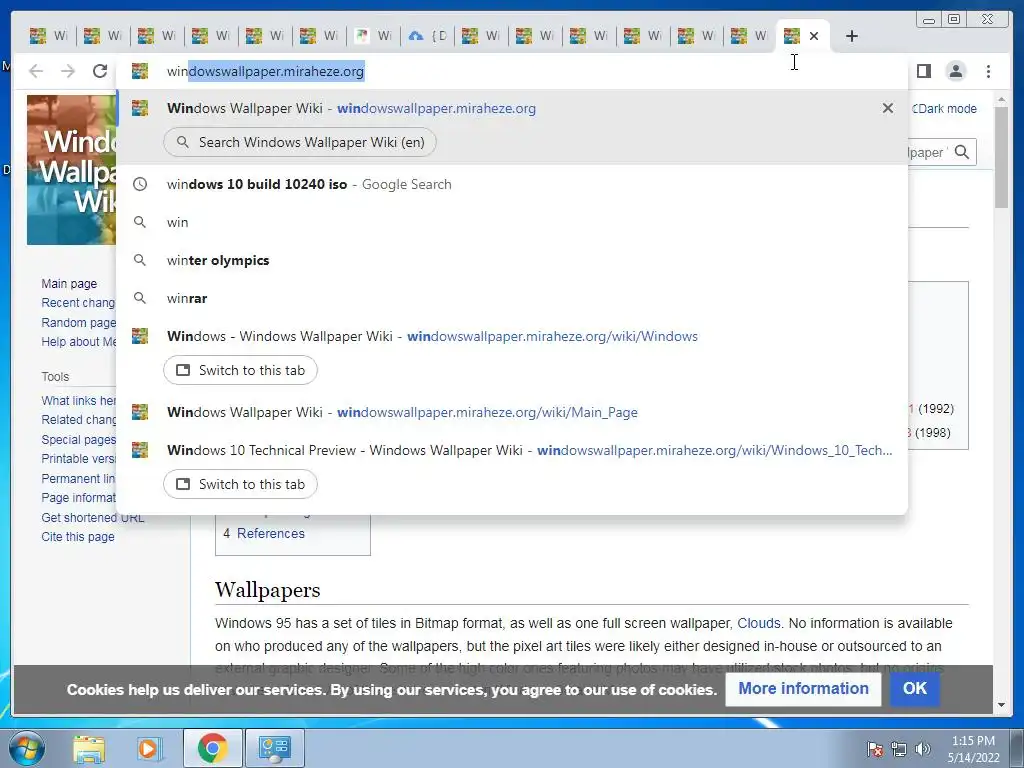Choose the winter olympics suggestion
Screen dimensions: 1024x768
(x=512, y=260)
